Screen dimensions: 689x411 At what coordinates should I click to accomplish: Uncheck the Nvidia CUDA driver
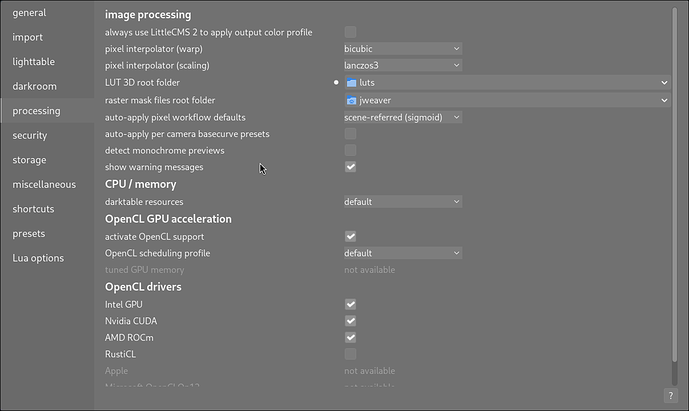click(x=350, y=321)
